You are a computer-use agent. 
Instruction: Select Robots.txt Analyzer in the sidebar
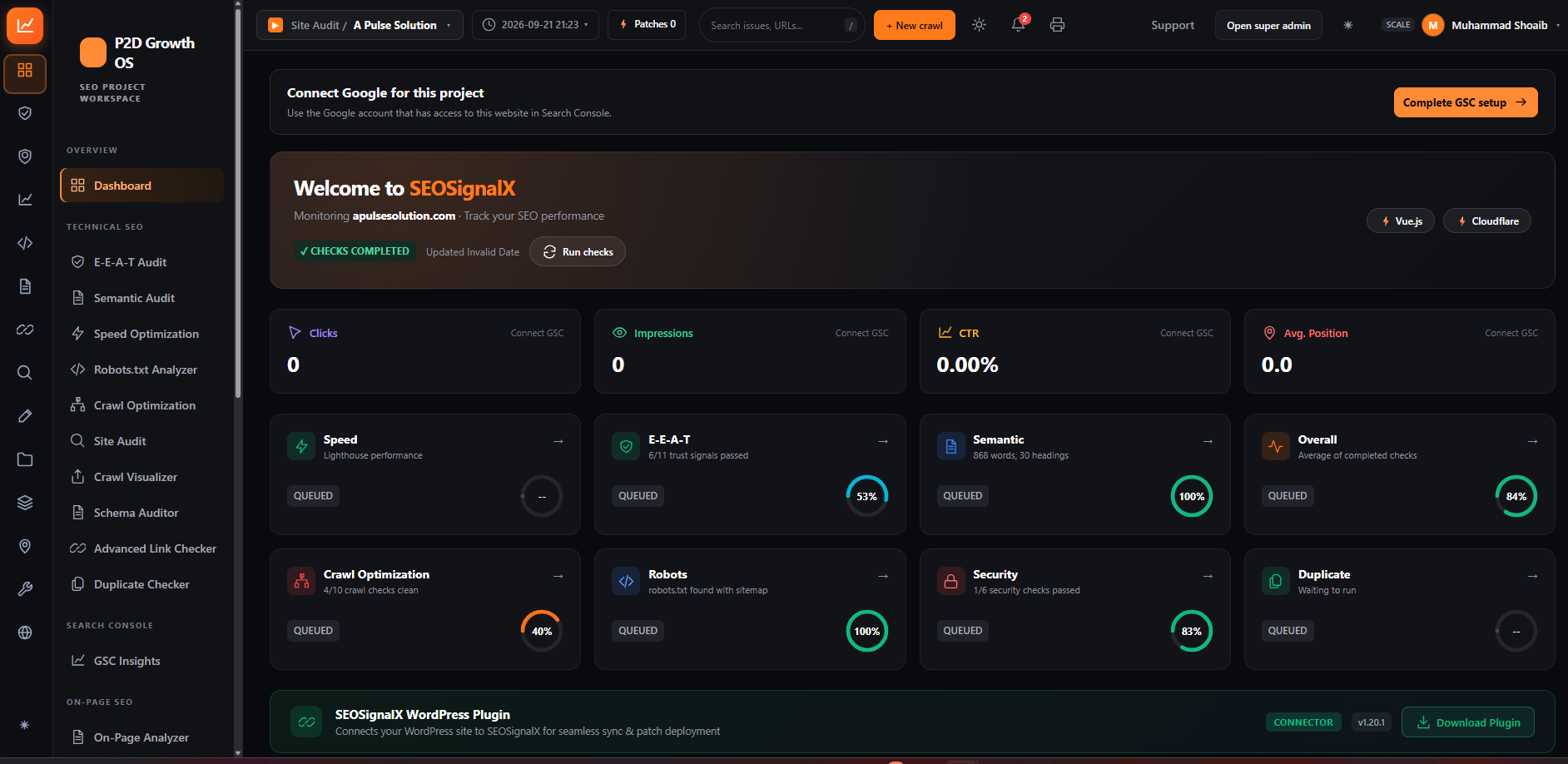pos(141,370)
